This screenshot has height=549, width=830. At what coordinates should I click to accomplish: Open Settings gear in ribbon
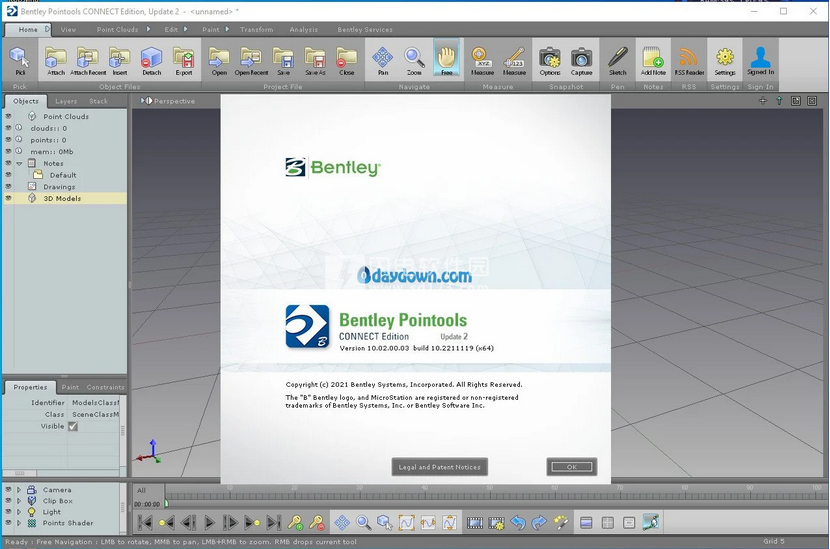(725, 60)
